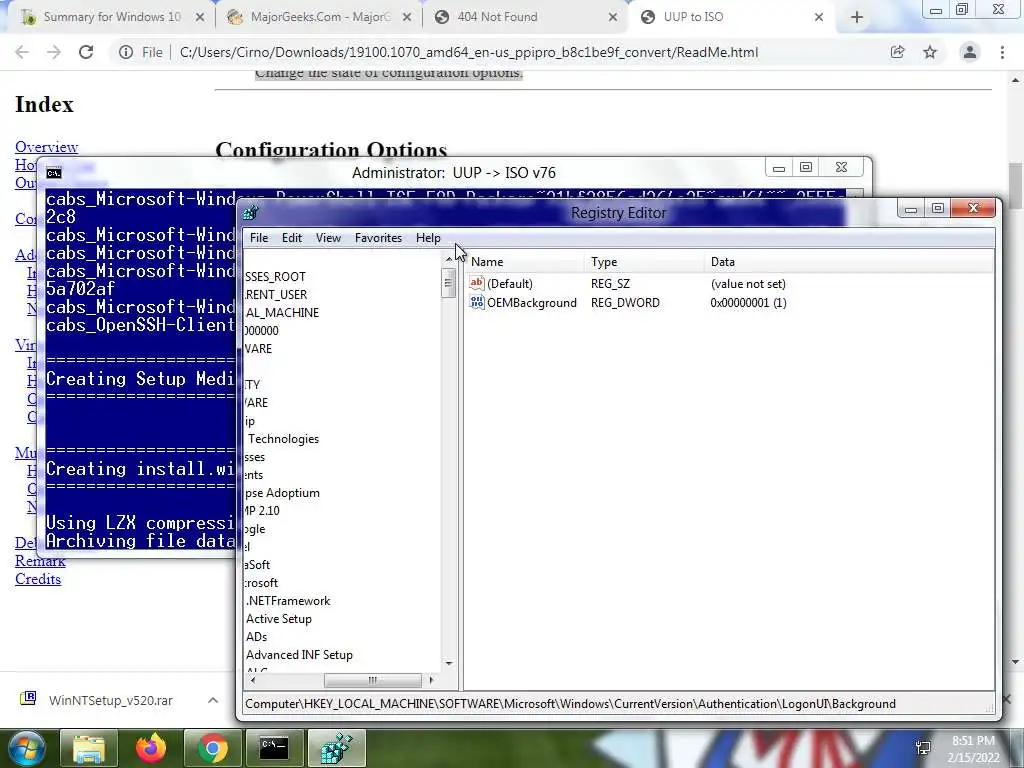
Task: Open the Overview link in Index
Action: 46,147
